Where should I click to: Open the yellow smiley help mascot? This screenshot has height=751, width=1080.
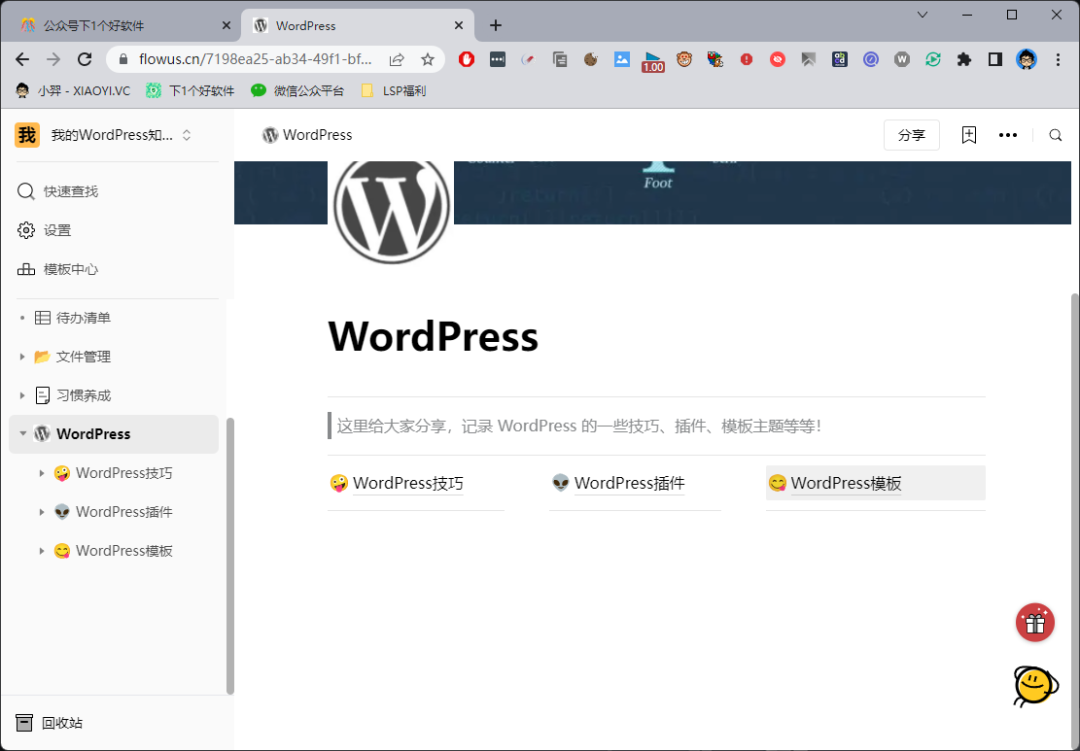click(1035, 686)
